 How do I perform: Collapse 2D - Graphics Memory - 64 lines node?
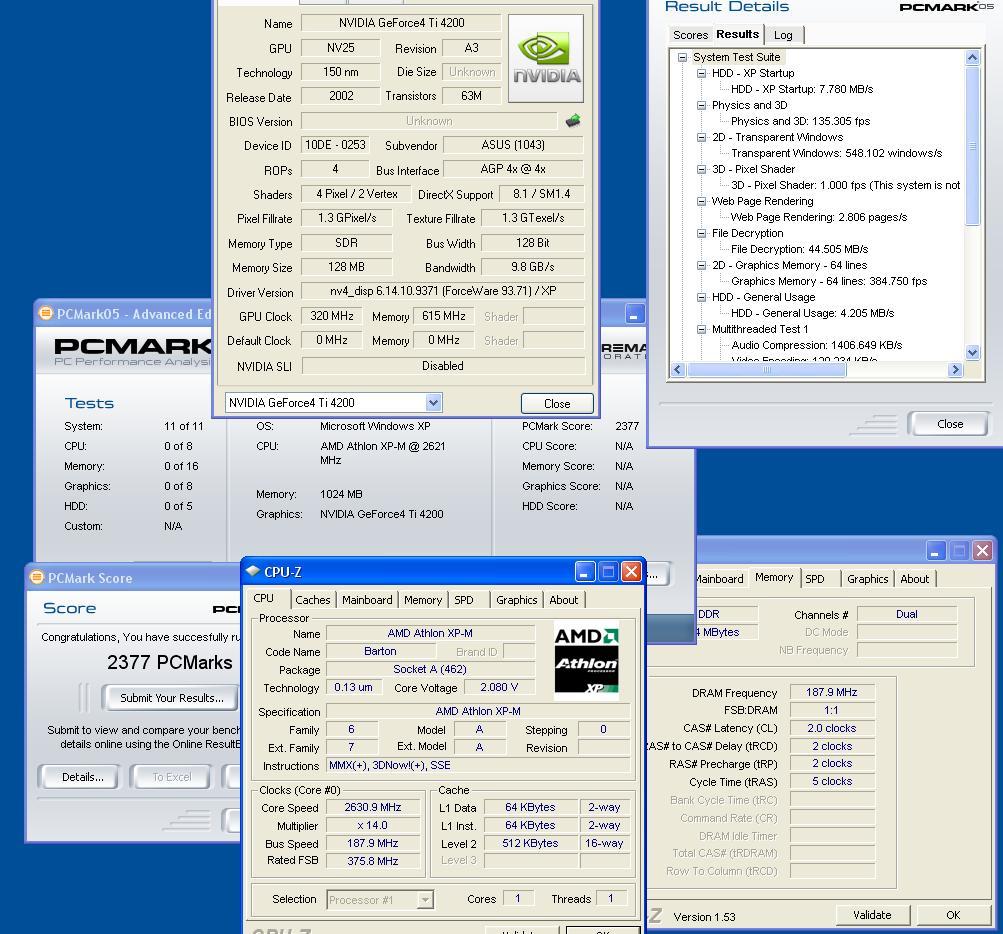tap(702, 265)
